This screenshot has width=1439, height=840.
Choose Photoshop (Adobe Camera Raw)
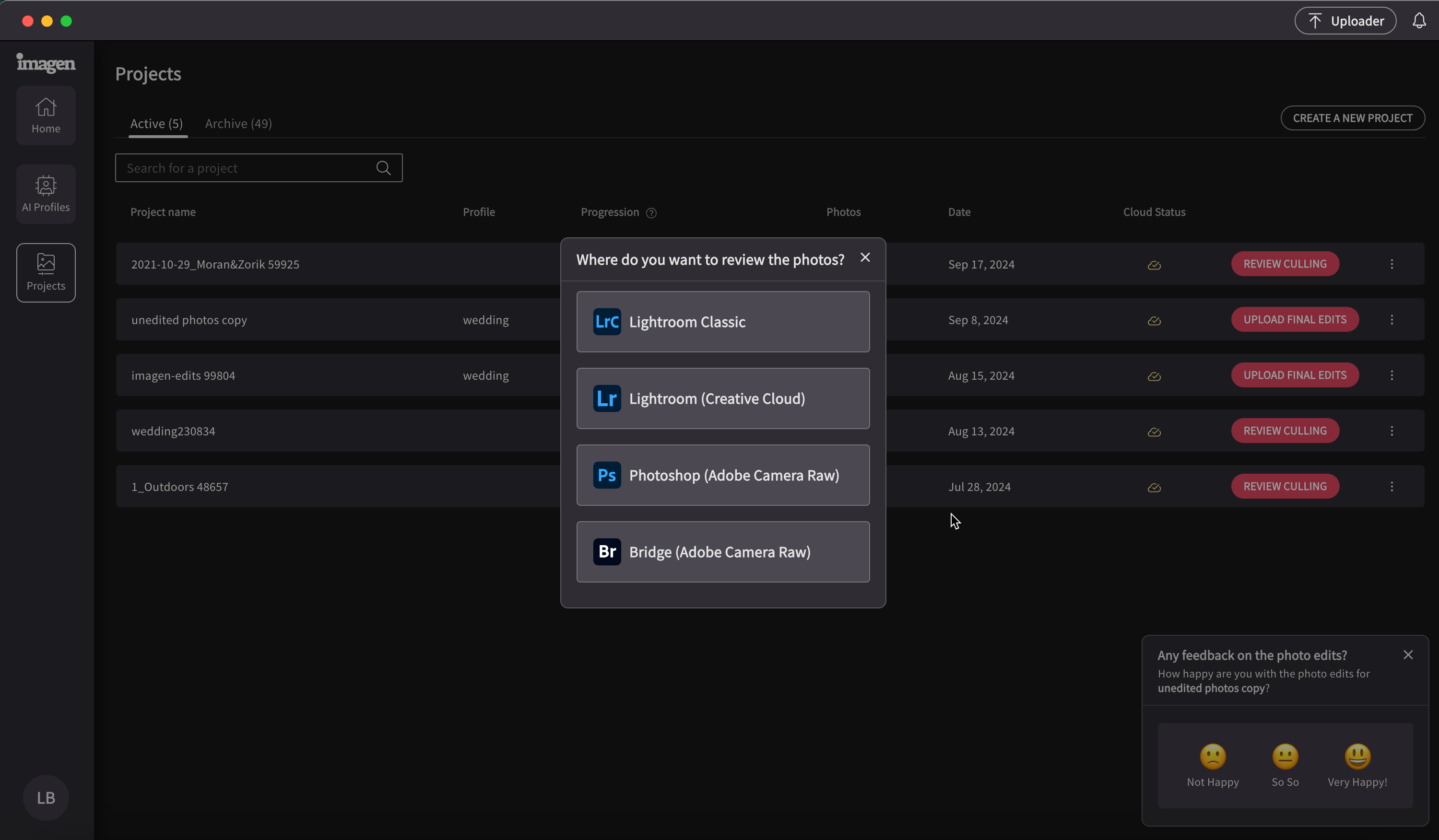[x=723, y=475]
